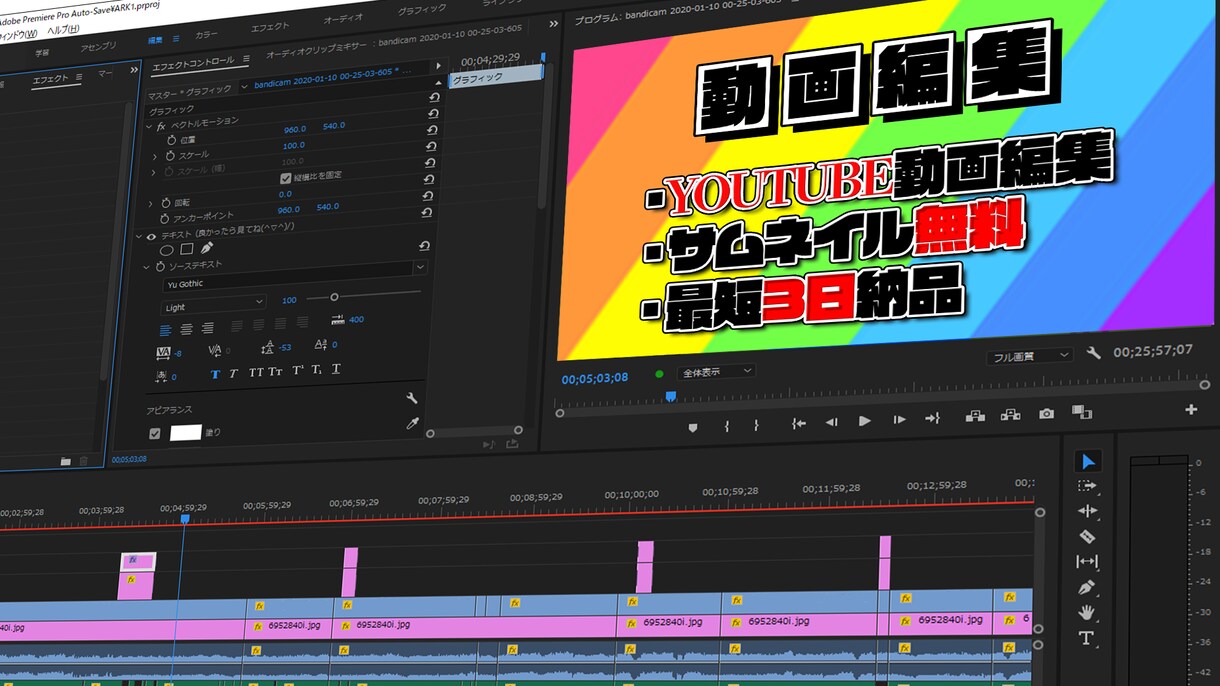
Task: Click the blue Program monitor playhead
Action: (x=670, y=397)
